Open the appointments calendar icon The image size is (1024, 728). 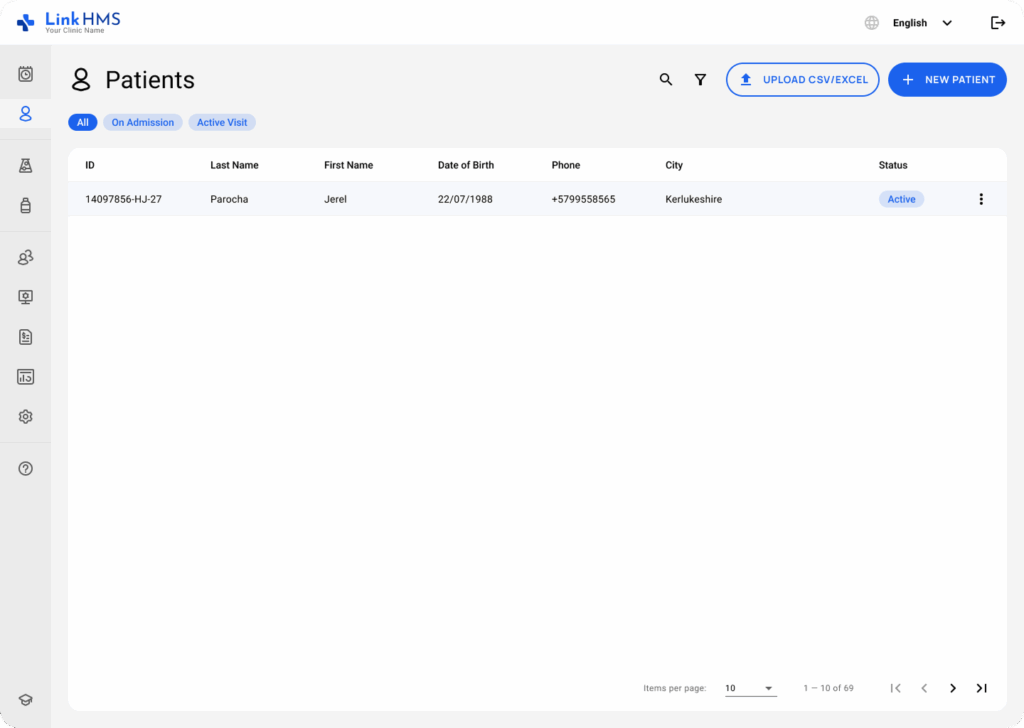25,72
